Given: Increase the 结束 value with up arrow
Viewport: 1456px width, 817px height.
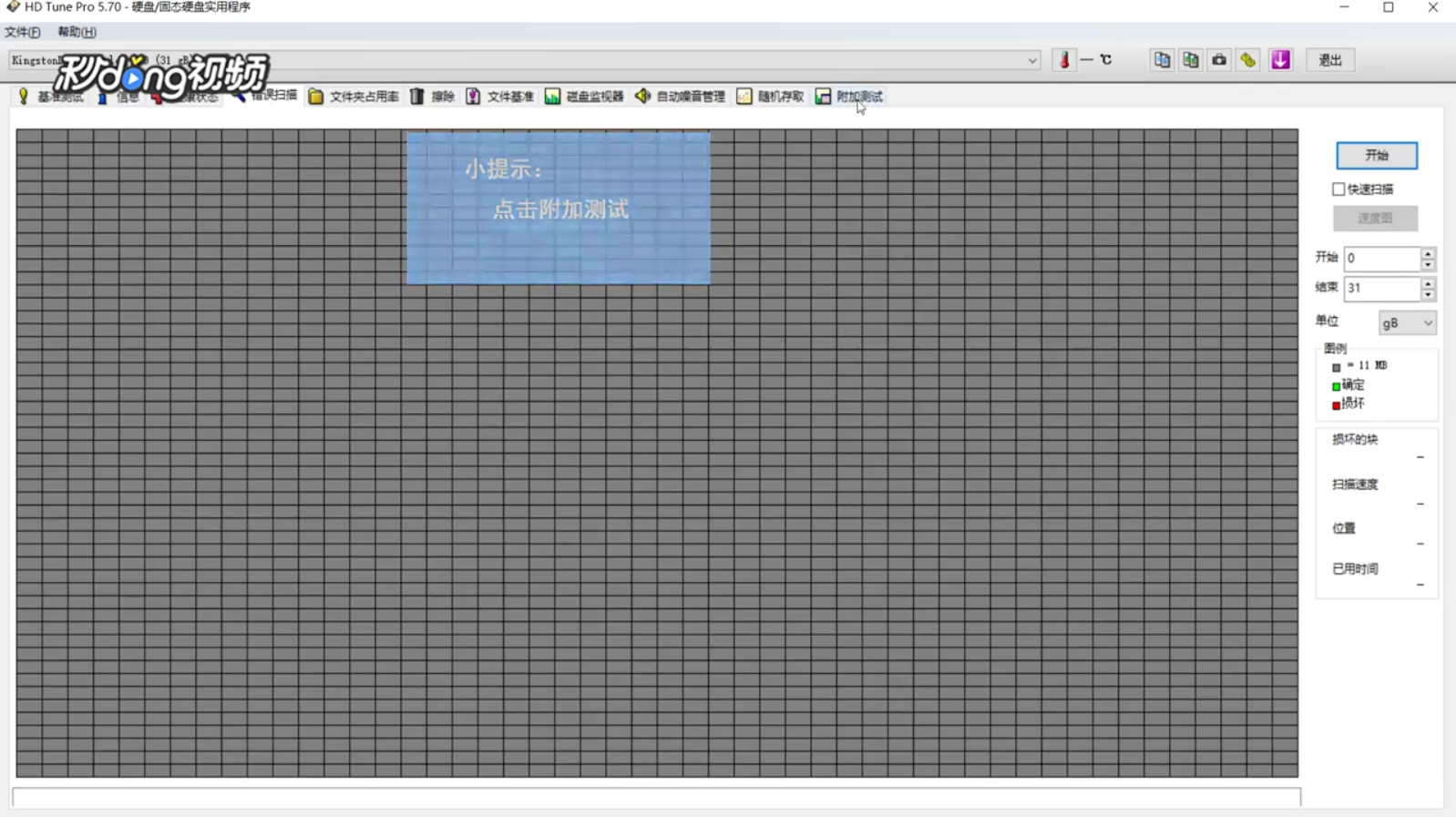Looking at the screenshot, I should click(x=1428, y=282).
